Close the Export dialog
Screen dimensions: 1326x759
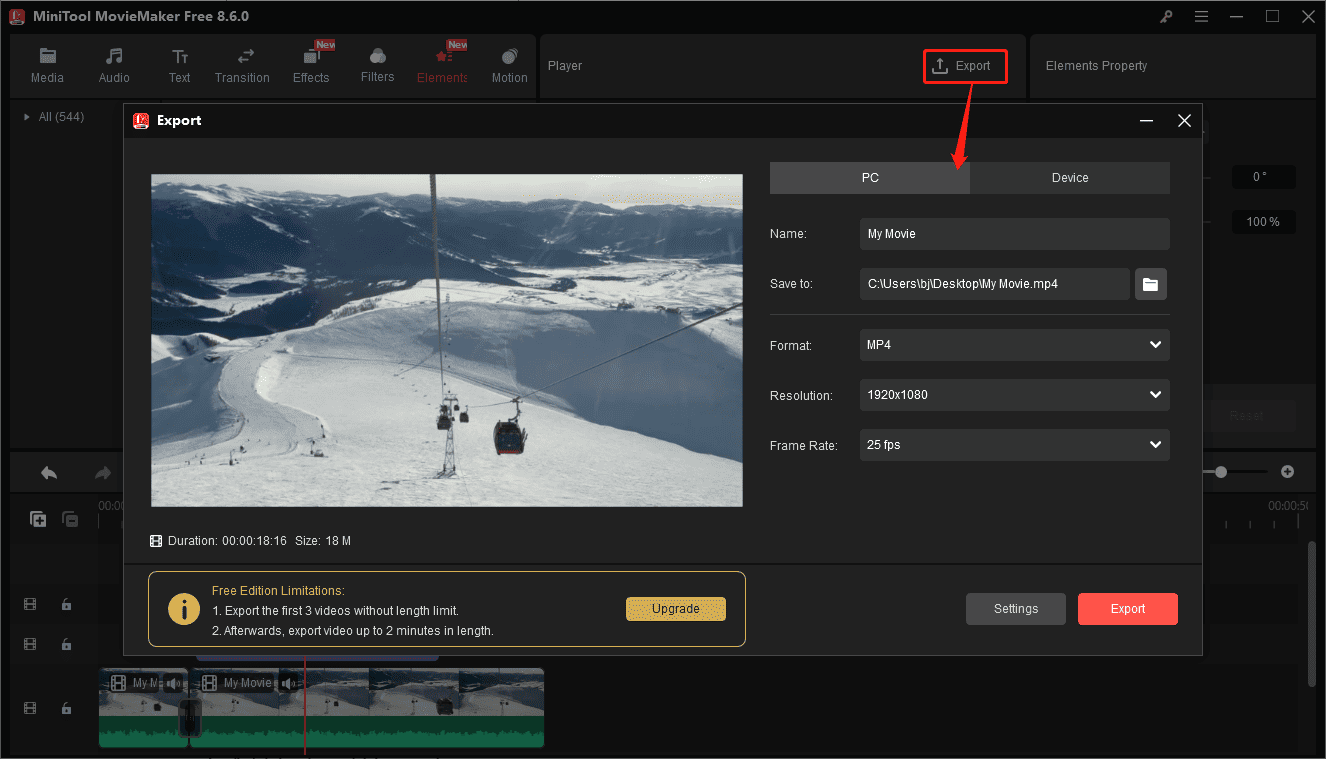click(1184, 121)
